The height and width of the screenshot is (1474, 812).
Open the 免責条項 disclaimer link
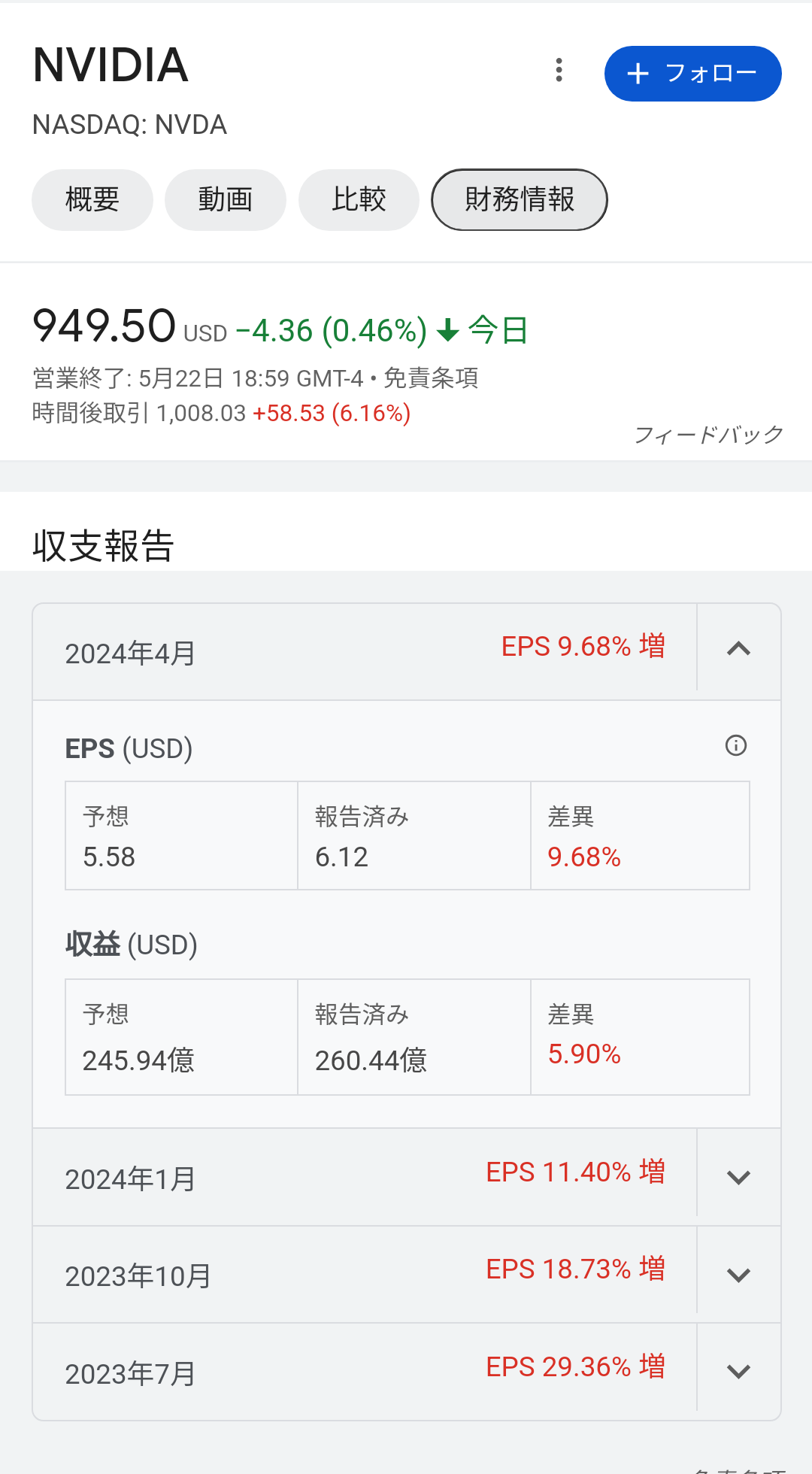click(431, 378)
